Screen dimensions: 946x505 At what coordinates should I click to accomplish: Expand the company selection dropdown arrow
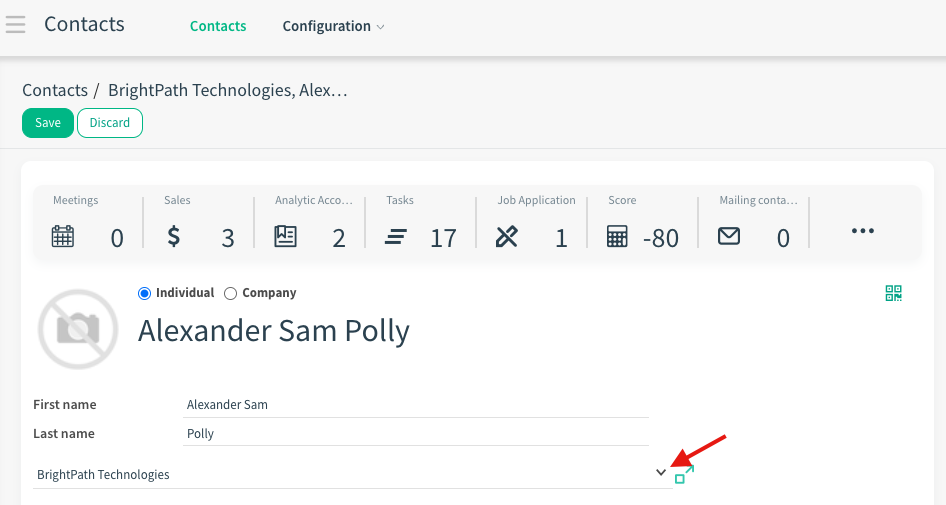[660, 473]
